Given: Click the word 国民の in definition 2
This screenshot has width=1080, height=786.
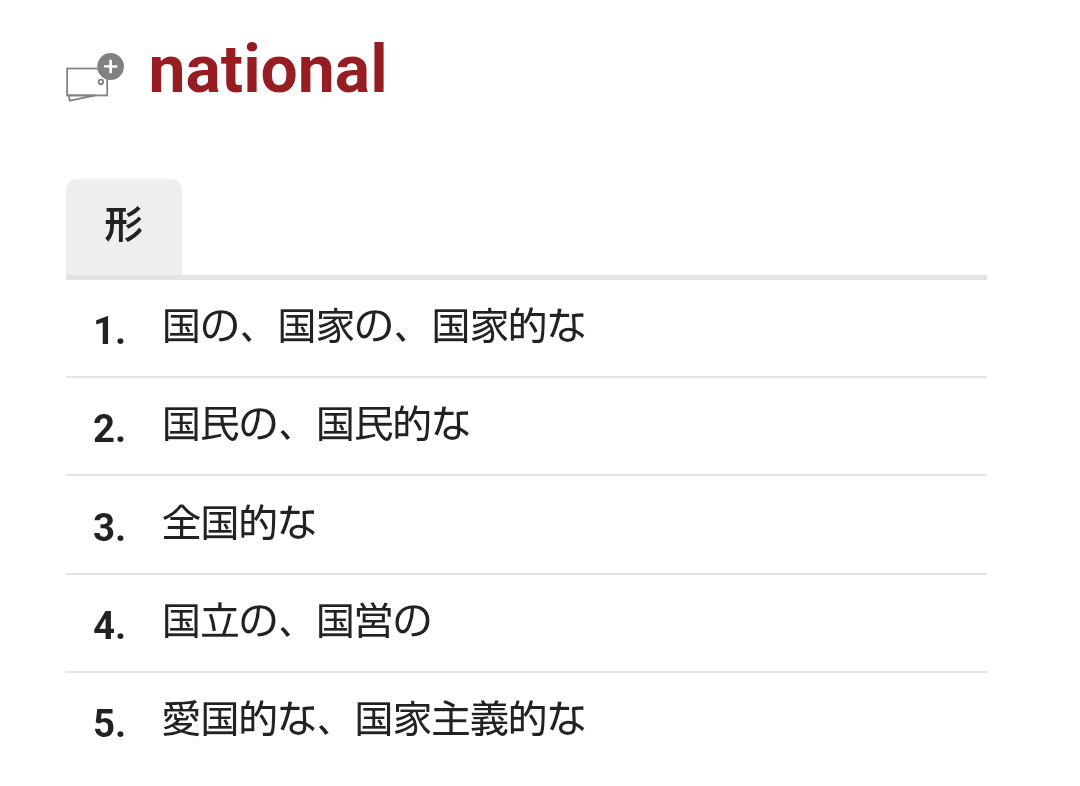Looking at the screenshot, I should point(220,424).
